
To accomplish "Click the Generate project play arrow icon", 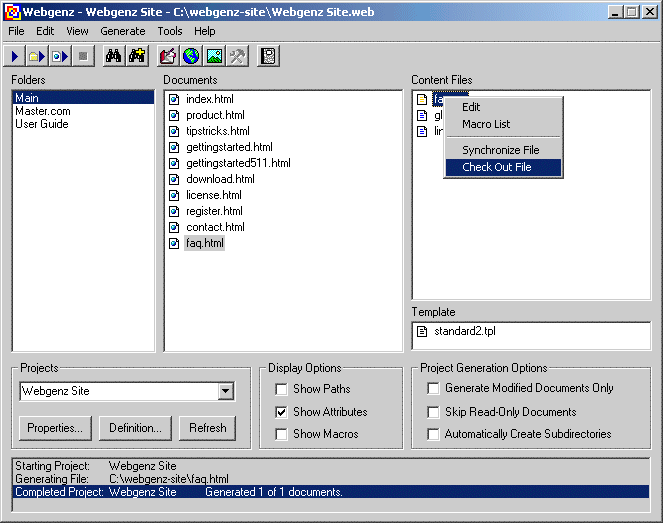I will [x=14, y=56].
